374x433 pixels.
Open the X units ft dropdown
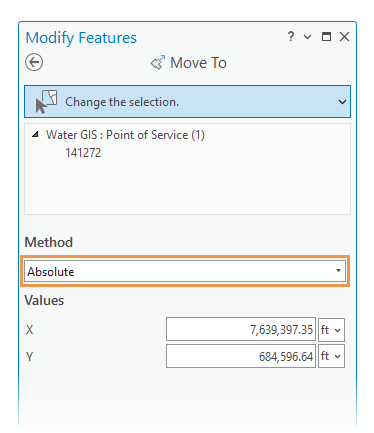point(331,330)
